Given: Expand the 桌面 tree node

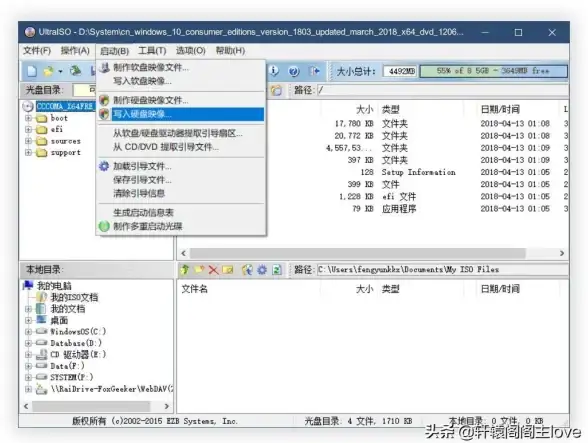Looking at the screenshot, I should coord(28,320).
